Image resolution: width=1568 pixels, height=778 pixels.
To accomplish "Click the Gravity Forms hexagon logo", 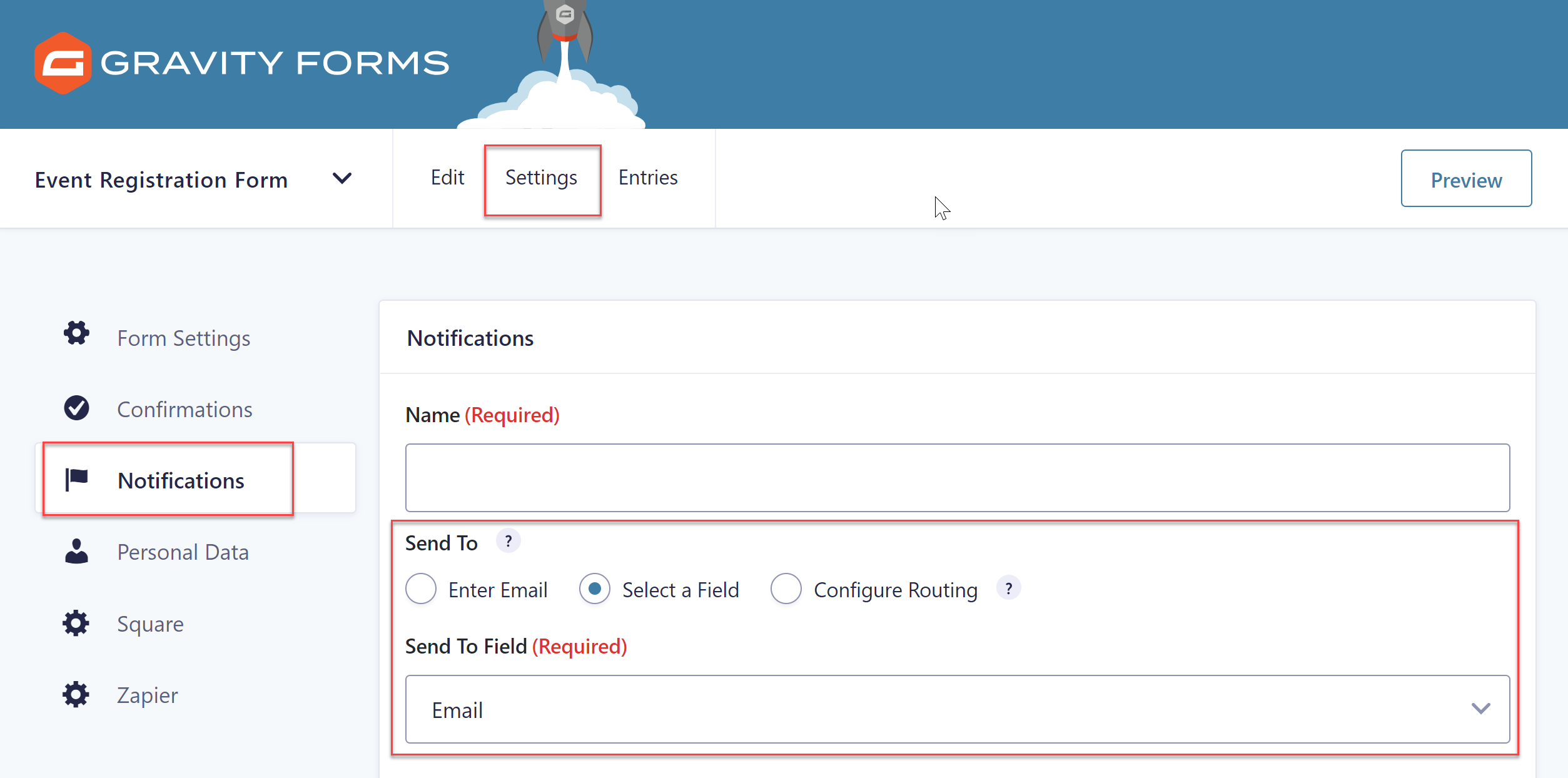I will tap(63, 63).
